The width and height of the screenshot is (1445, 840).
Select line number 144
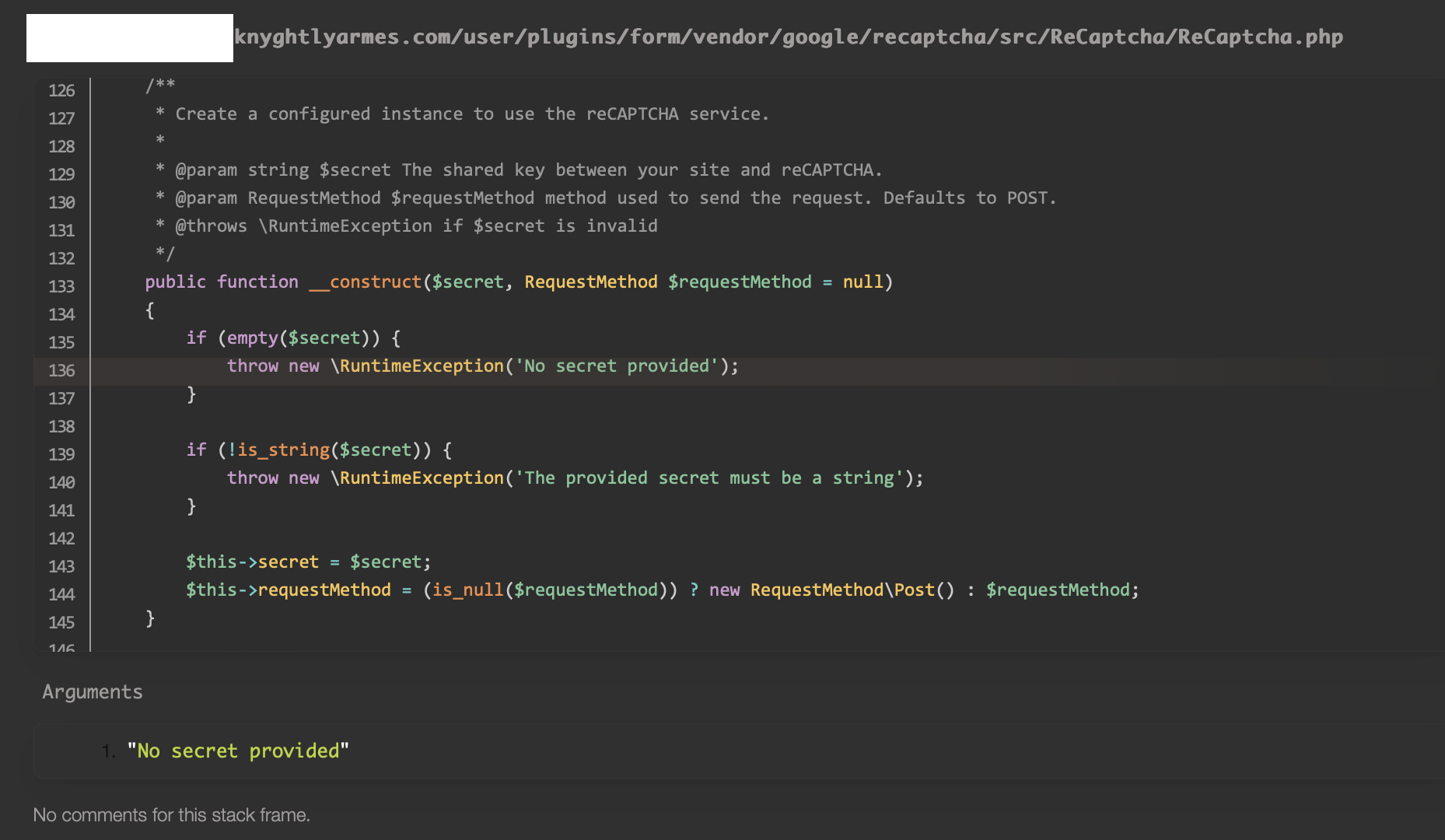tap(61, 594)
